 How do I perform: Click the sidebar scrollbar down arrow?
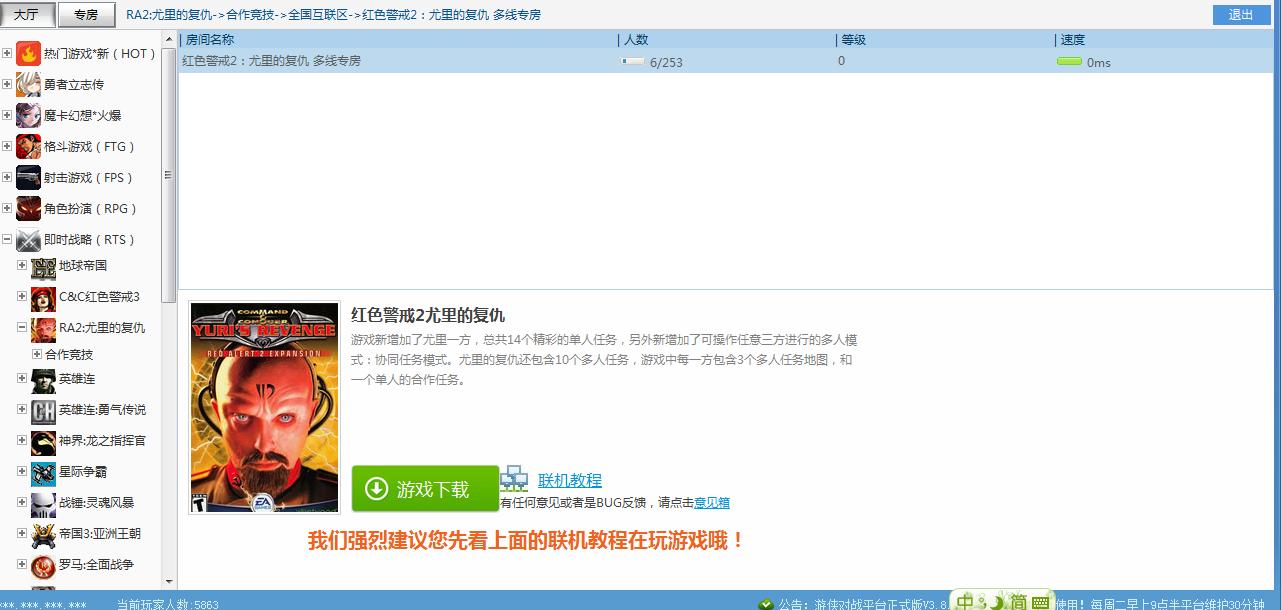[x=169, y=581]
